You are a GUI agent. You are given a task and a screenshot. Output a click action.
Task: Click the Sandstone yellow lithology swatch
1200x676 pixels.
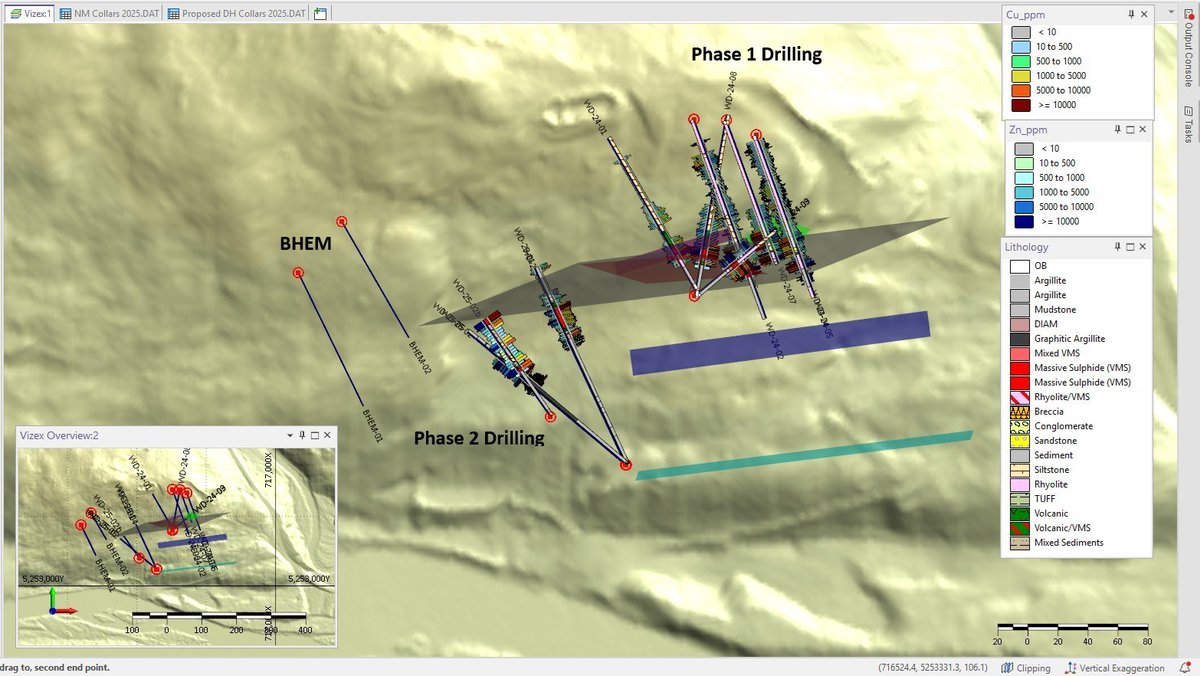(x=1018, y=440)
